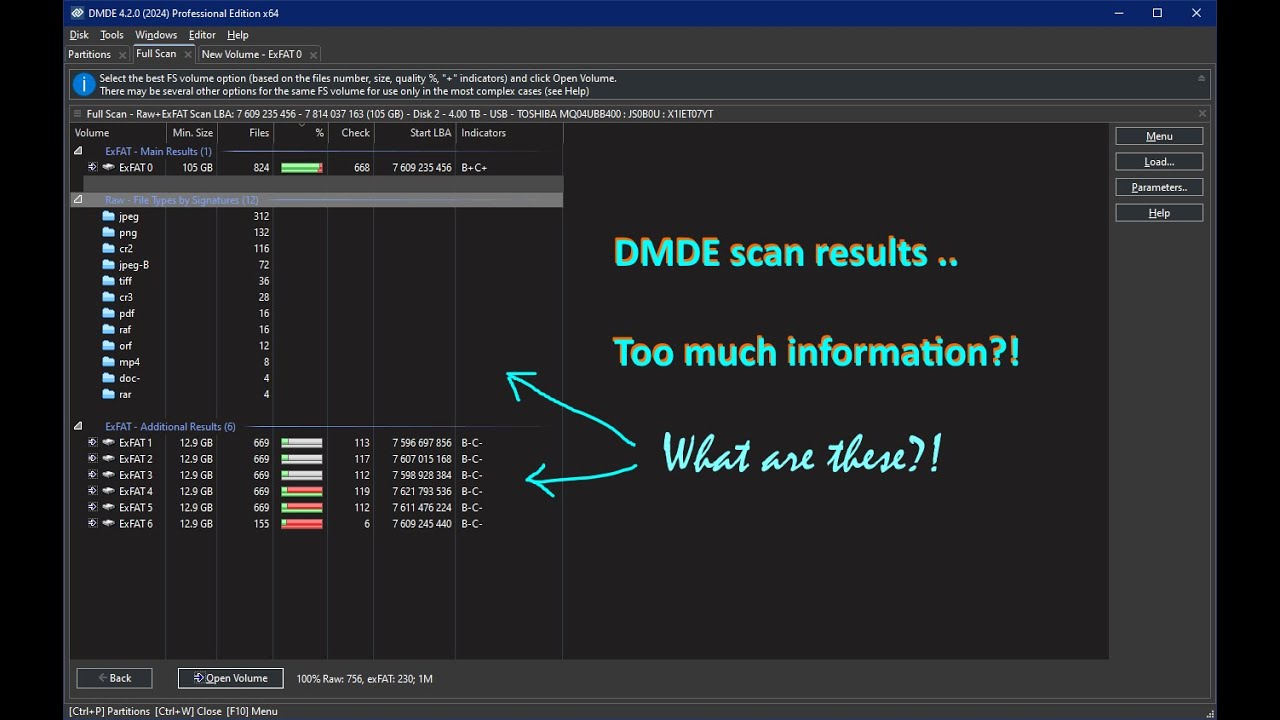1280x720 pixels.
Task: Sort by the Check column header
Action: point(351,132)
